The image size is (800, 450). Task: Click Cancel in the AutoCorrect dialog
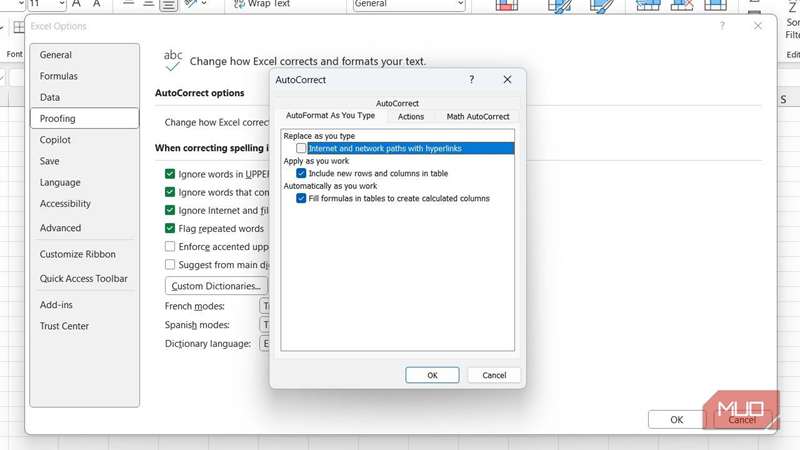pyautogui.click(x=494, y=375)
